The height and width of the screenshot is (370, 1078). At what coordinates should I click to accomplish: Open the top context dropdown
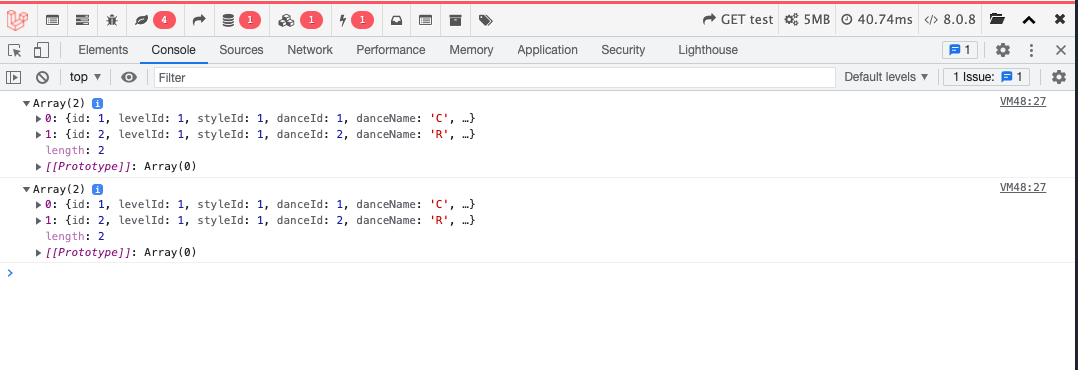[85, 77]
